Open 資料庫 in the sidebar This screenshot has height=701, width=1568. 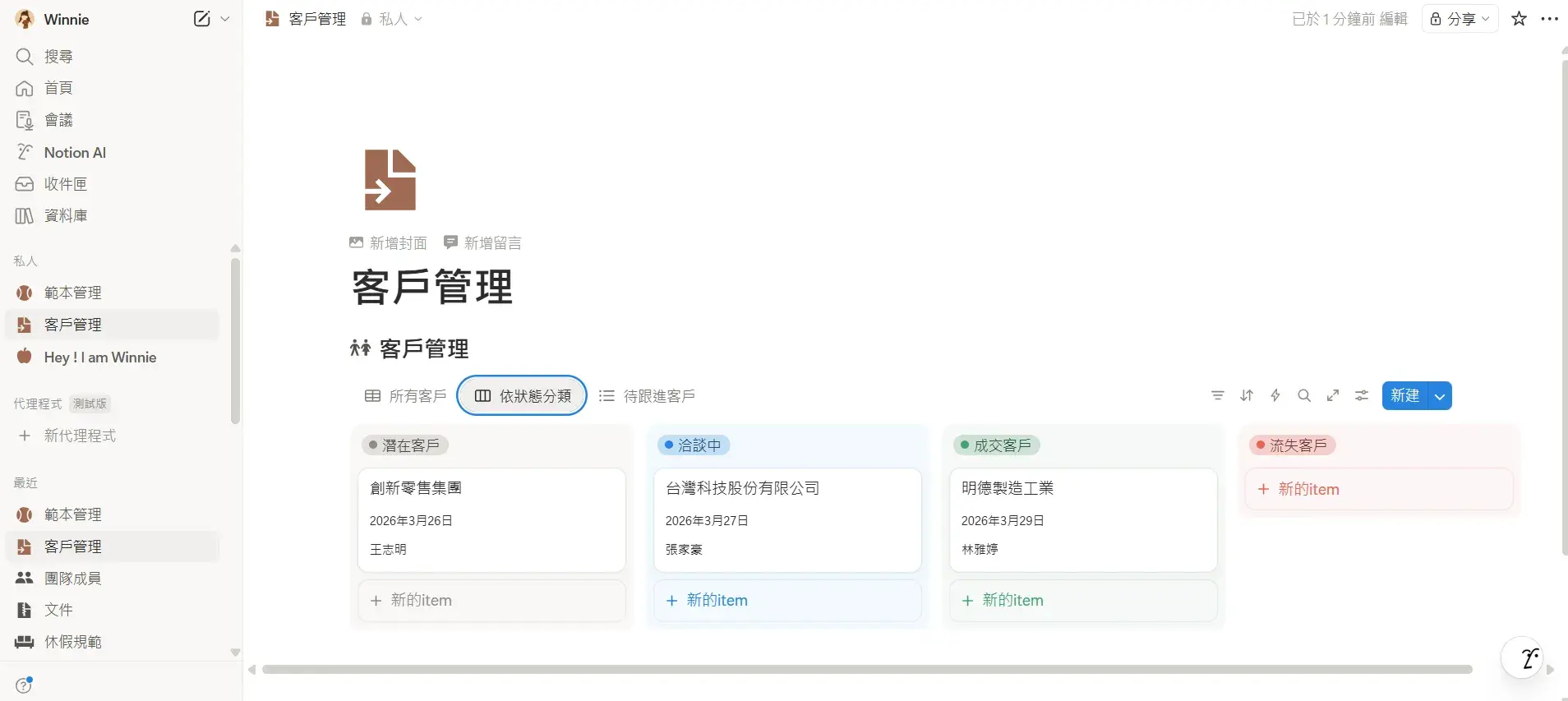112,215
